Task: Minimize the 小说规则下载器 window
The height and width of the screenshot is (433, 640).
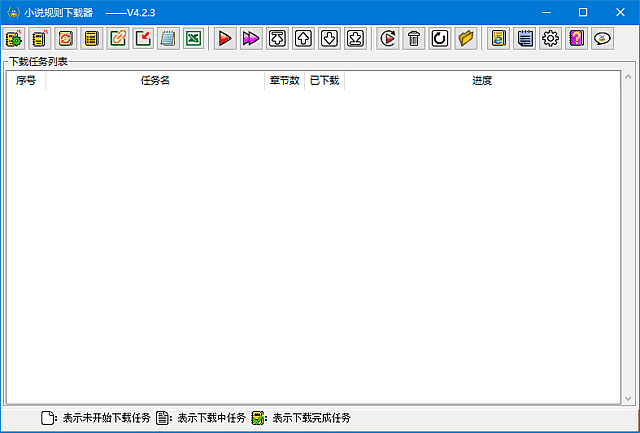Action: [x=546, y=13]
